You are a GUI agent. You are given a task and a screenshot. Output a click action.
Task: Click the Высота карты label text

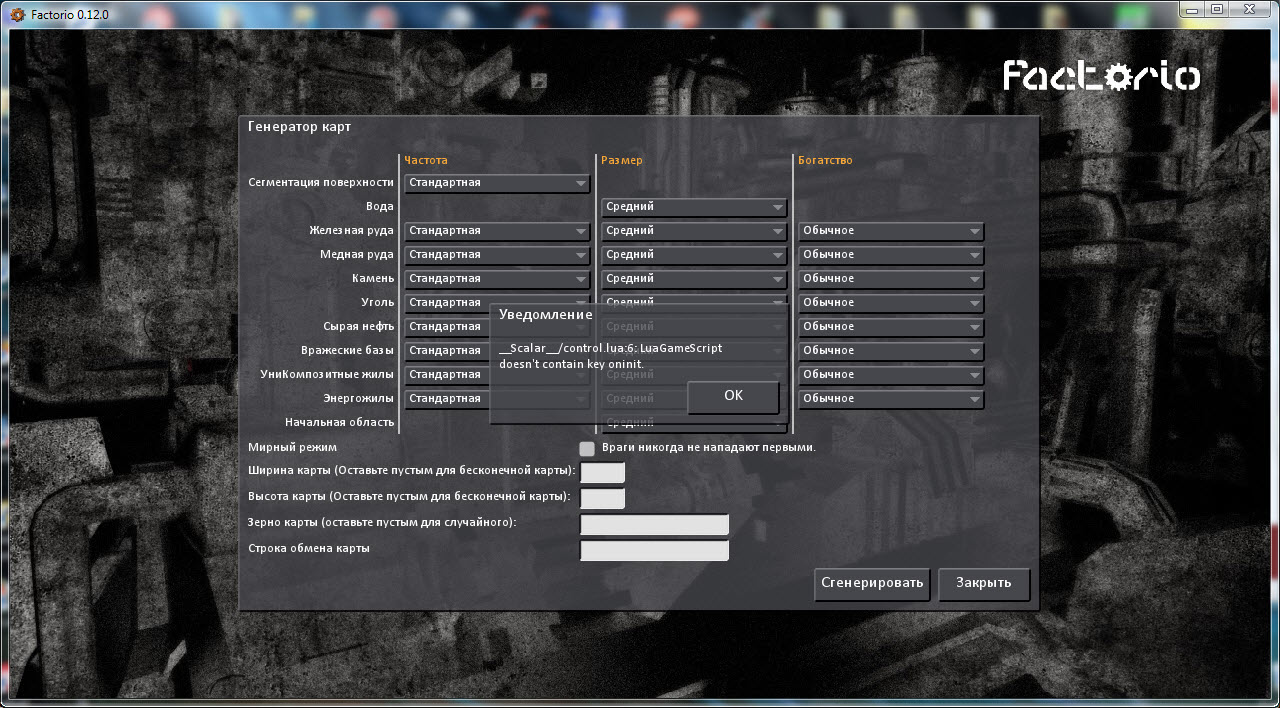pyautogui.click(x=409, y=497)
